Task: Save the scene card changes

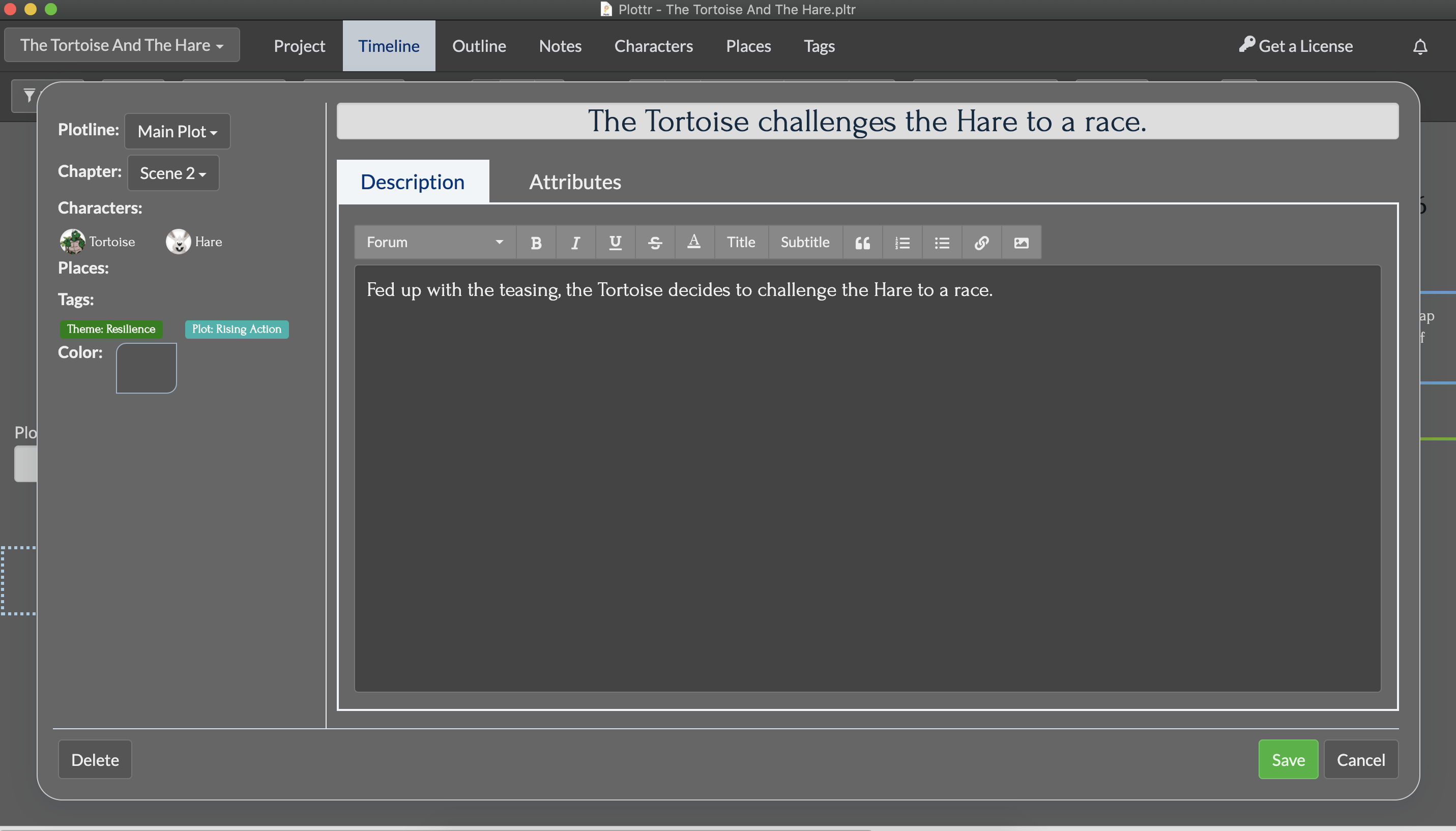Action: click(1288, 760)
